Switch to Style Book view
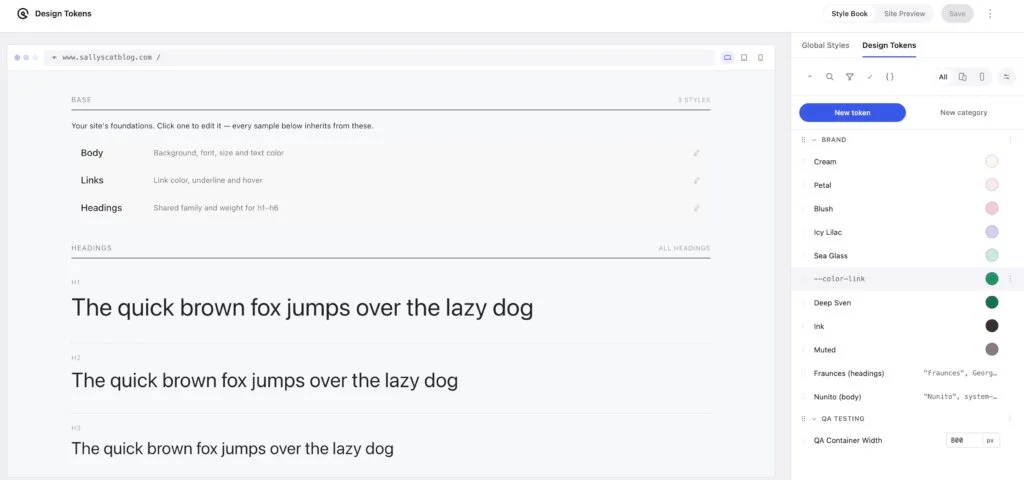The height and width of the screenshot is (480, 1024). (x=849, y=14)
